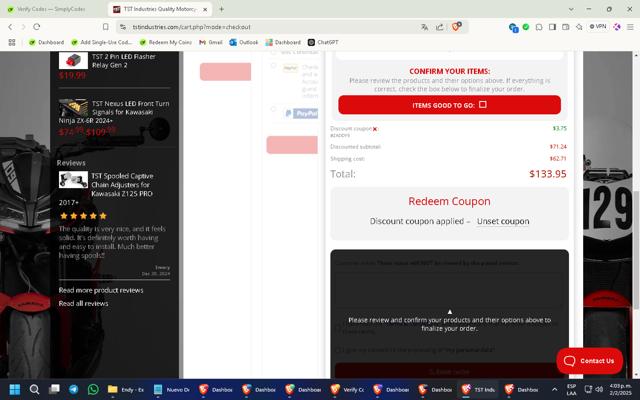Open TST Spooled Captive Chain Adjusters review
The width and height of the screenshot is (640, 400).
(122, 184)
